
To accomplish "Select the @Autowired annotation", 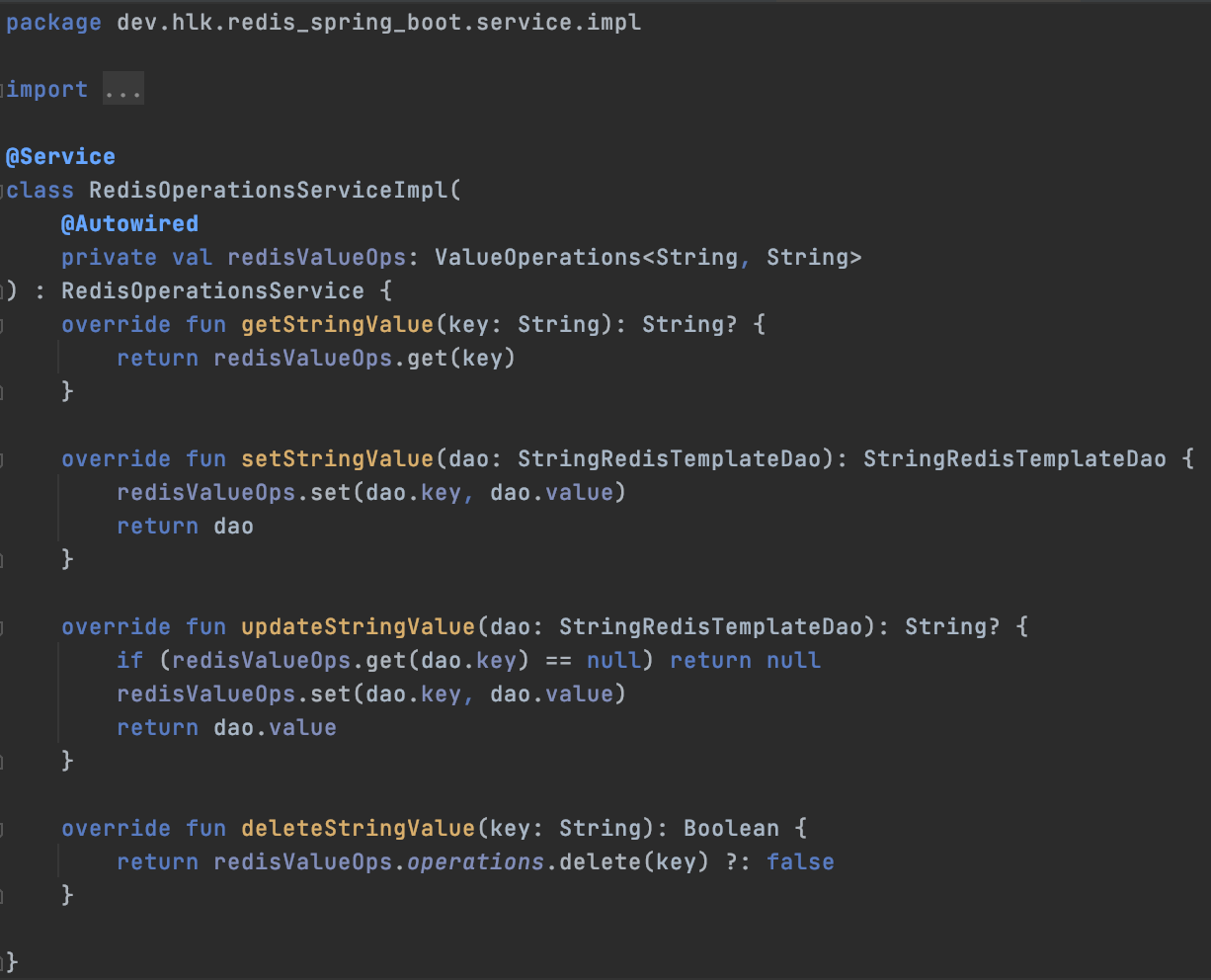I will (129, 223).
